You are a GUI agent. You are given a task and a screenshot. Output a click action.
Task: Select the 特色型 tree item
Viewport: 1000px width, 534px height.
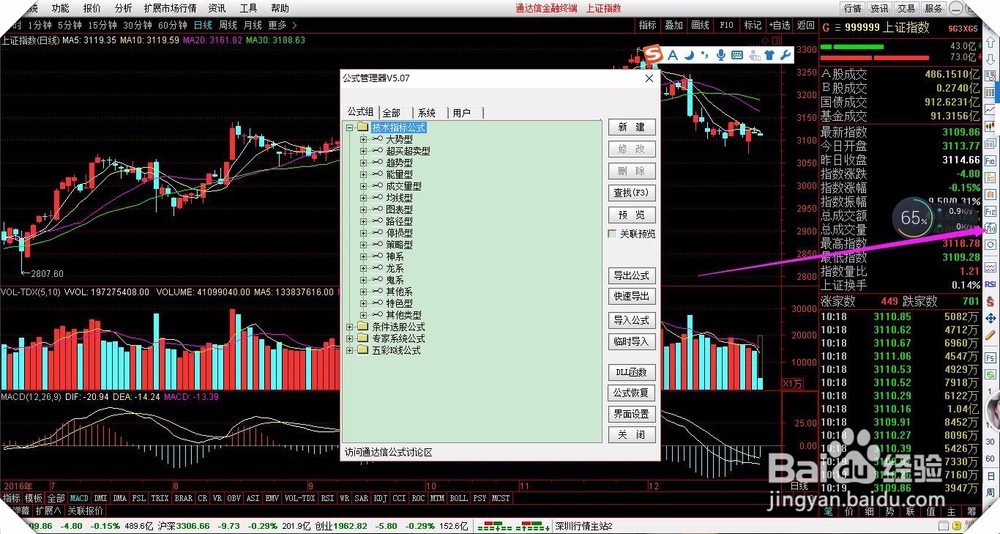pos(399,304)
